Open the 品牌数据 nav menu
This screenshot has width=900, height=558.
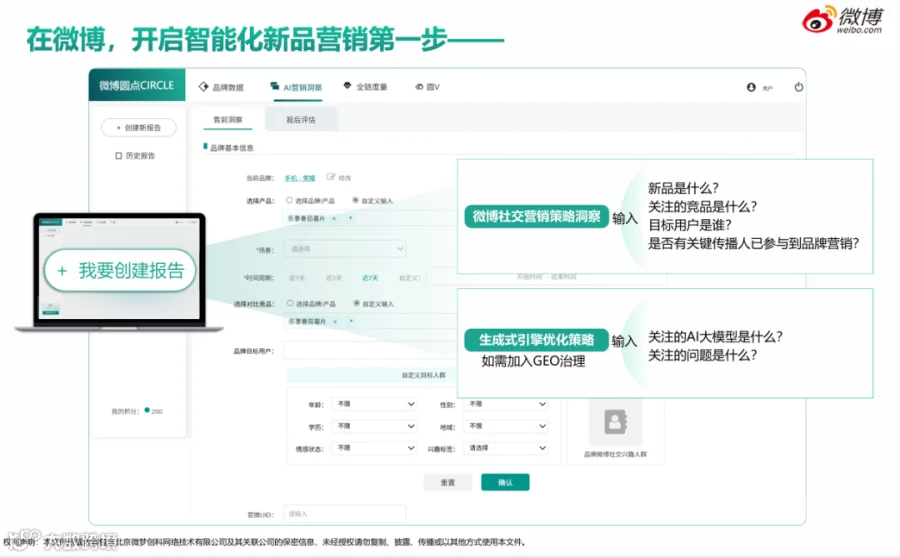click(x=221, y=87)
